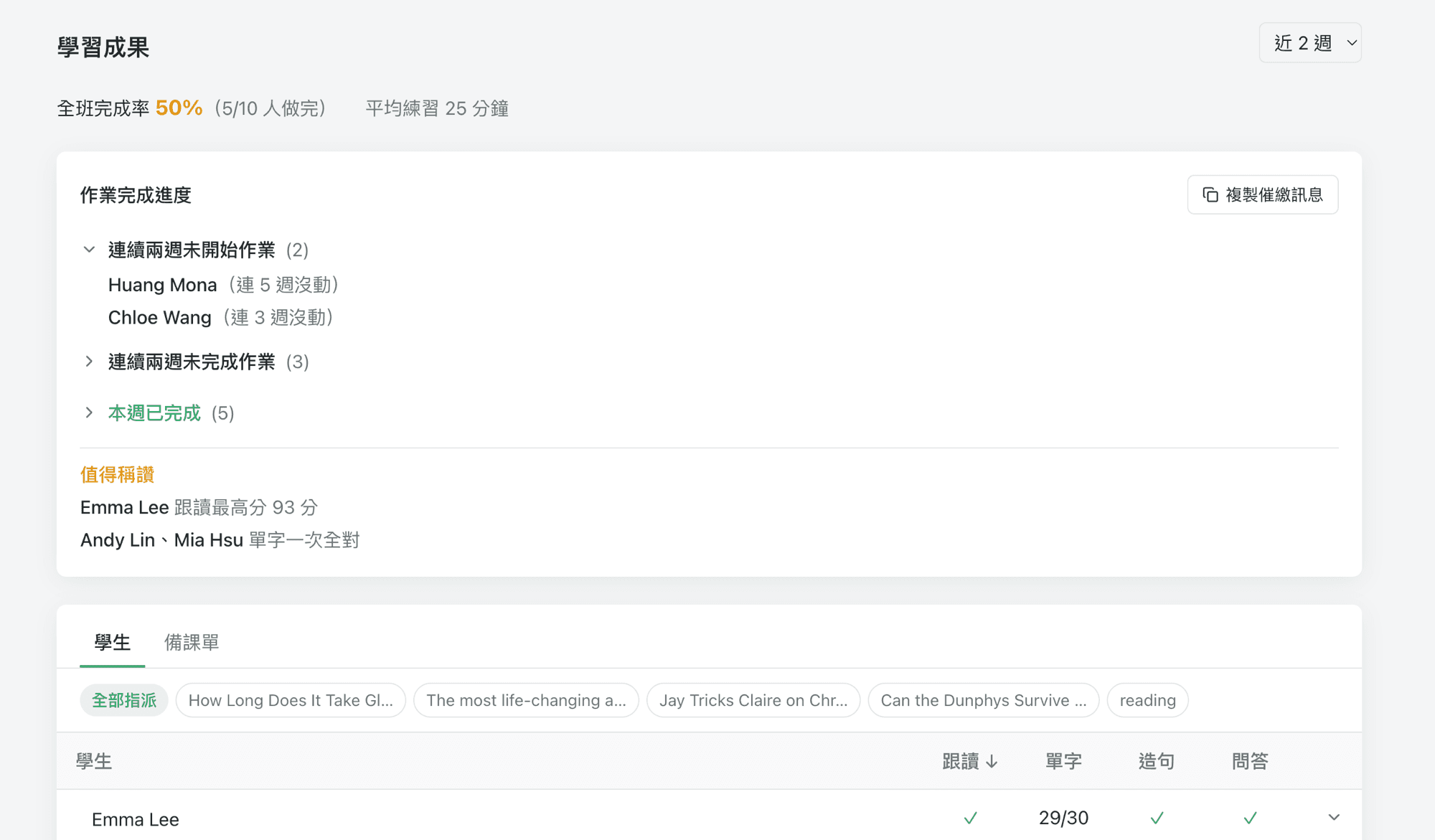
Task: Filter by Can the Dunphys Survive assignment
Action: coord(984,700)
